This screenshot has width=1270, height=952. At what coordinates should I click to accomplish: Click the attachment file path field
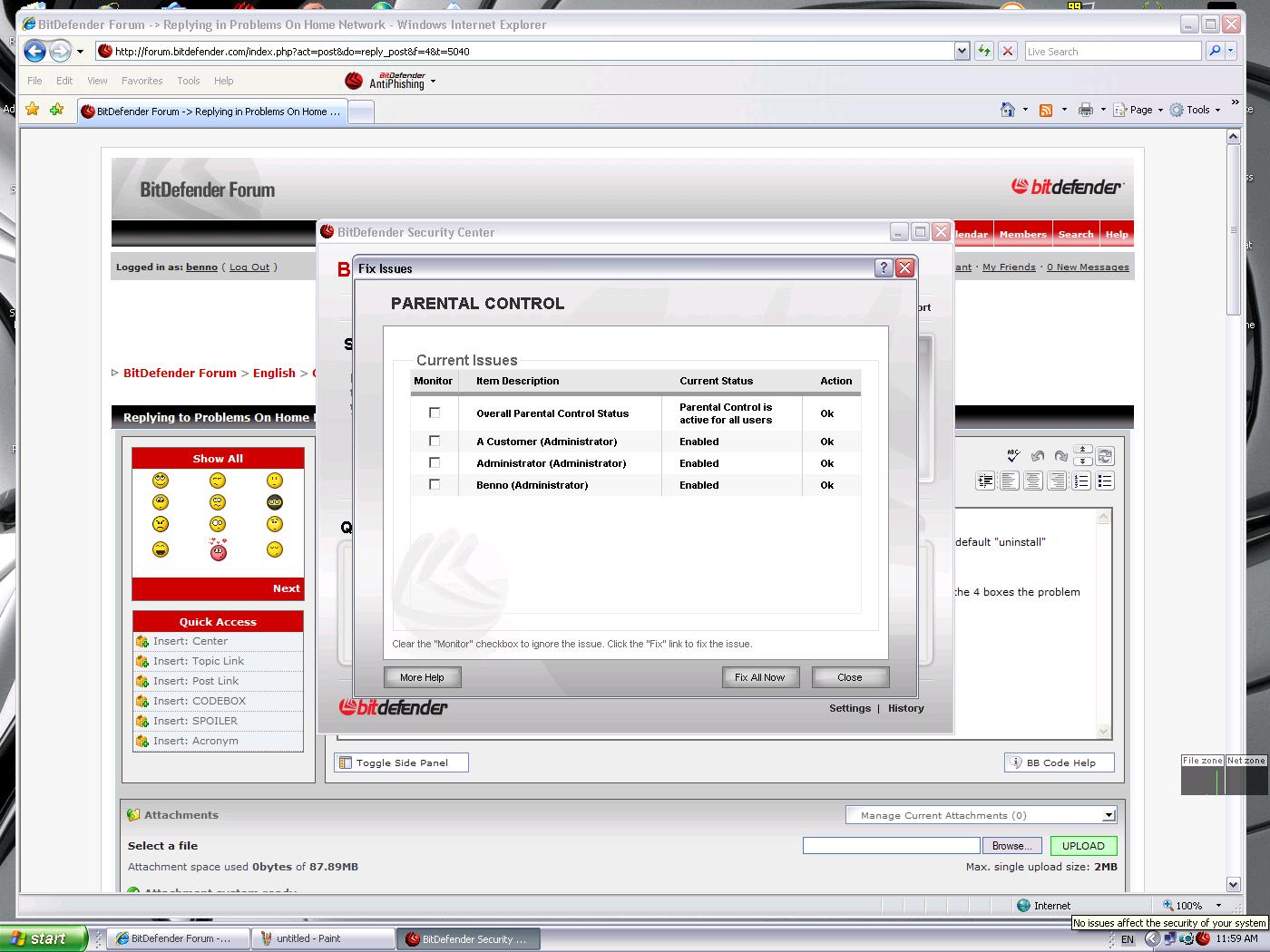pyautogui.click(x=891, y=845)
